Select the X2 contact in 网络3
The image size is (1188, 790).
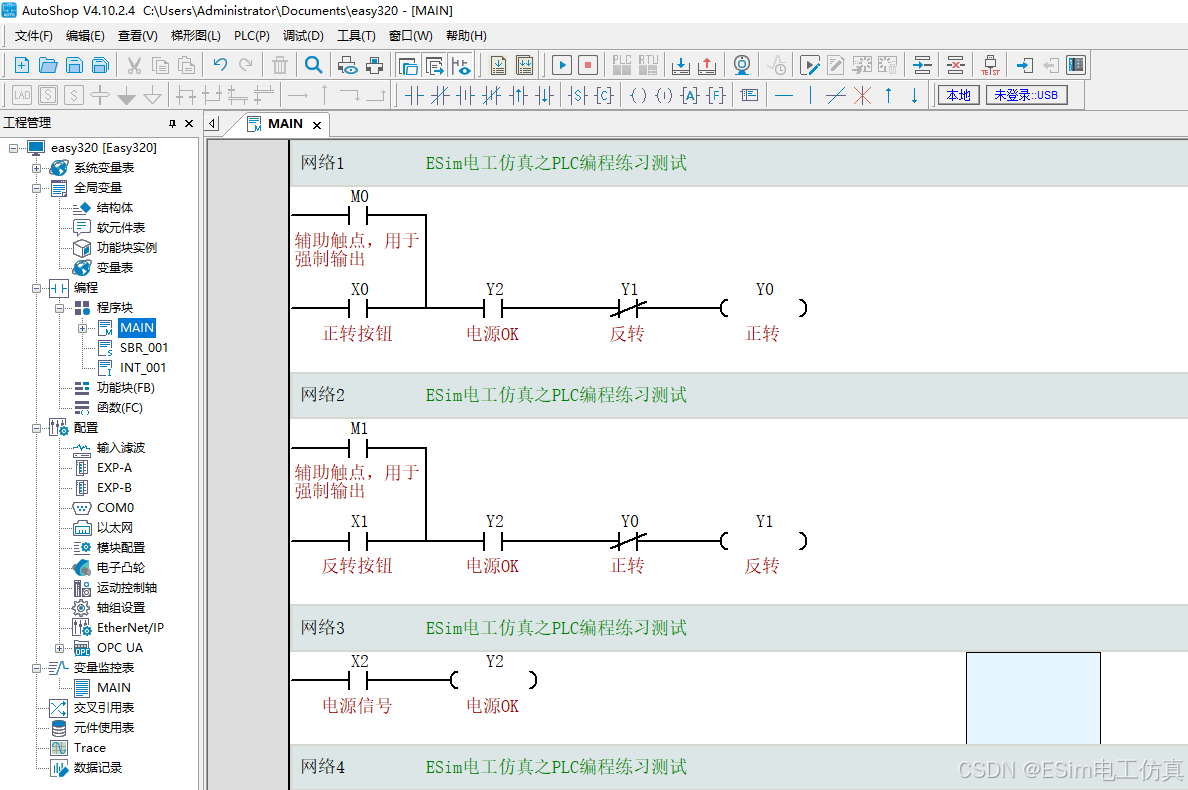coord(358,679)
